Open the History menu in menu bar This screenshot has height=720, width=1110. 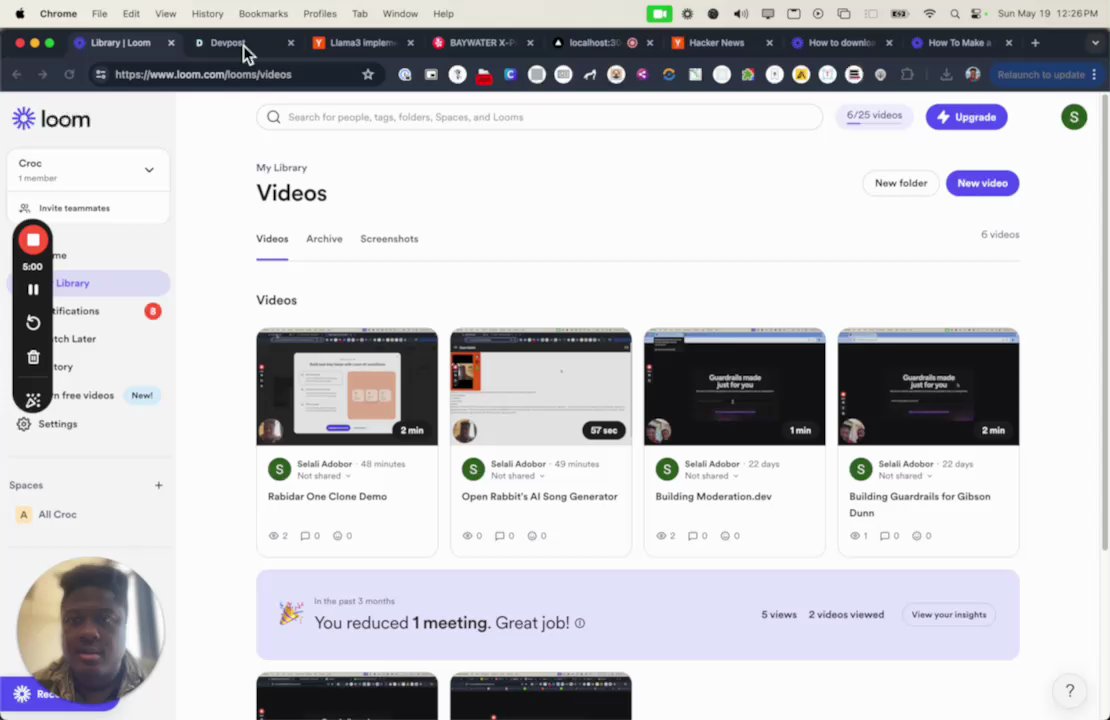(x=207, y=13)
